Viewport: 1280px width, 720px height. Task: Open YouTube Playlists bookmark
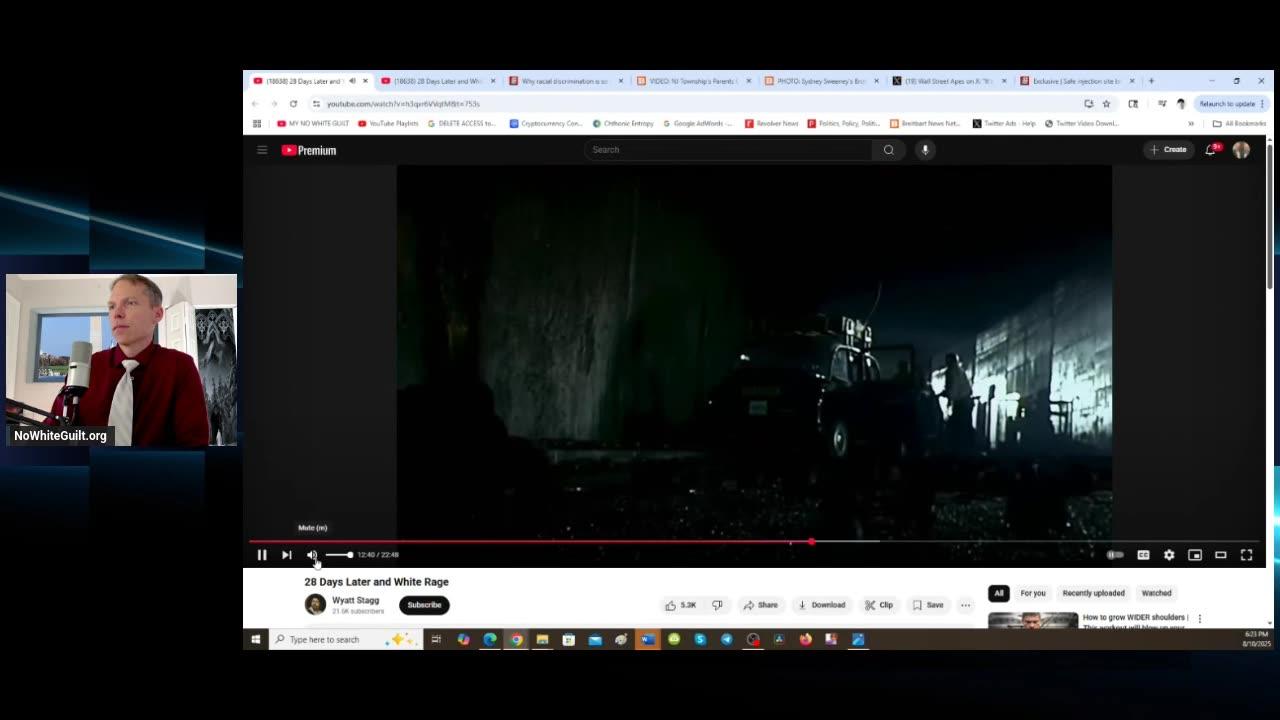388,124
